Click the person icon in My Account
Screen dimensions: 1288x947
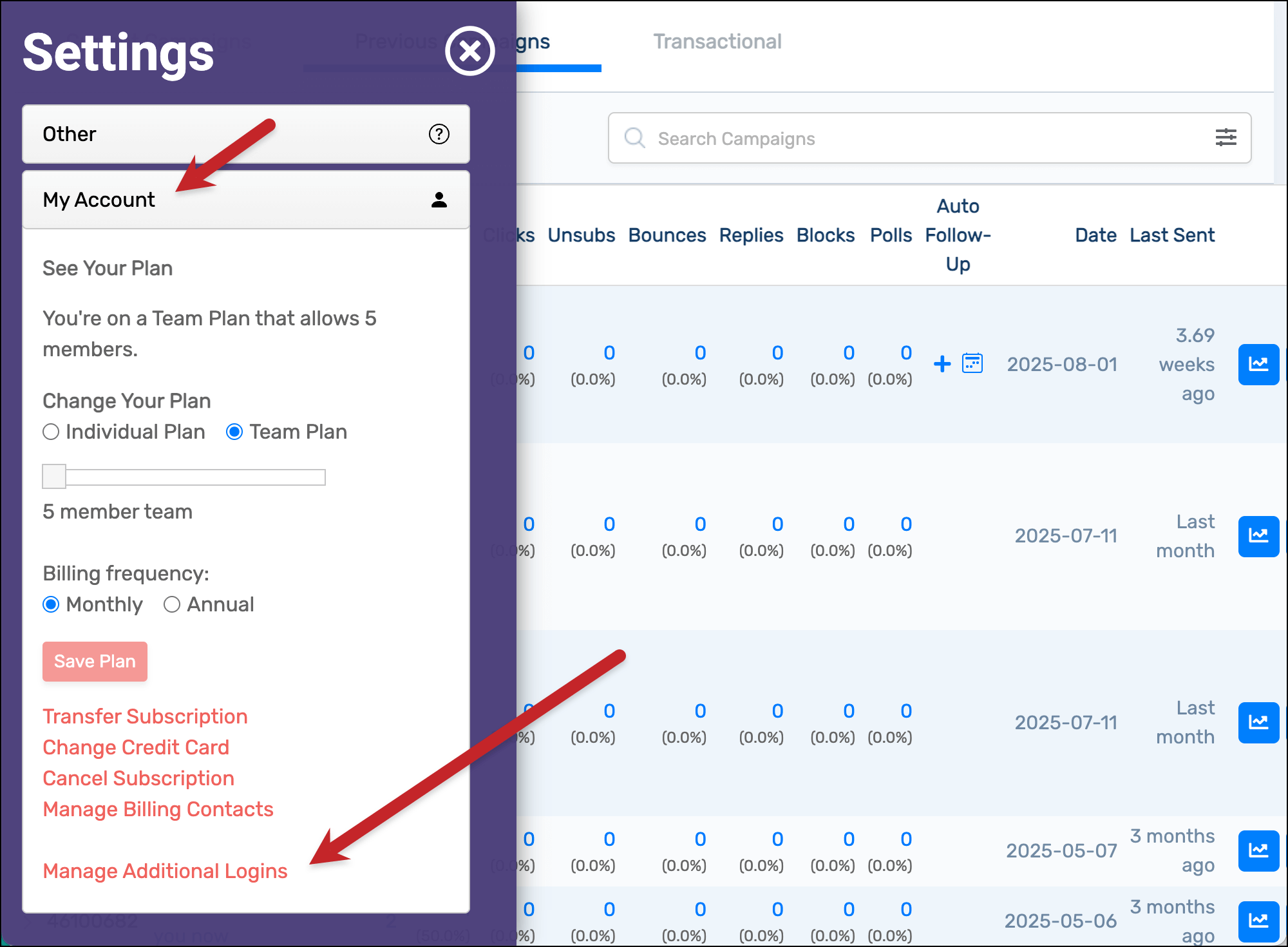click(439, 200)
